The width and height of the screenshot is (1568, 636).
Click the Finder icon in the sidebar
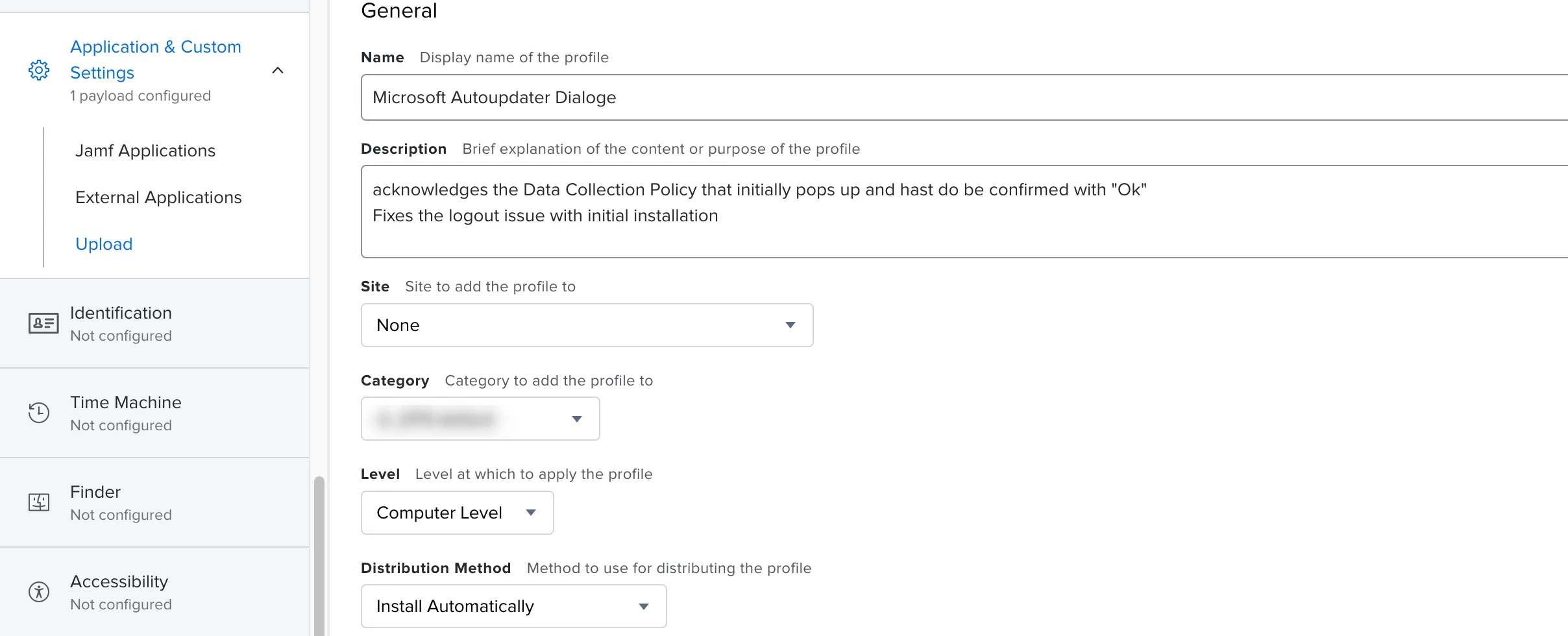click(x=39, y=502)
